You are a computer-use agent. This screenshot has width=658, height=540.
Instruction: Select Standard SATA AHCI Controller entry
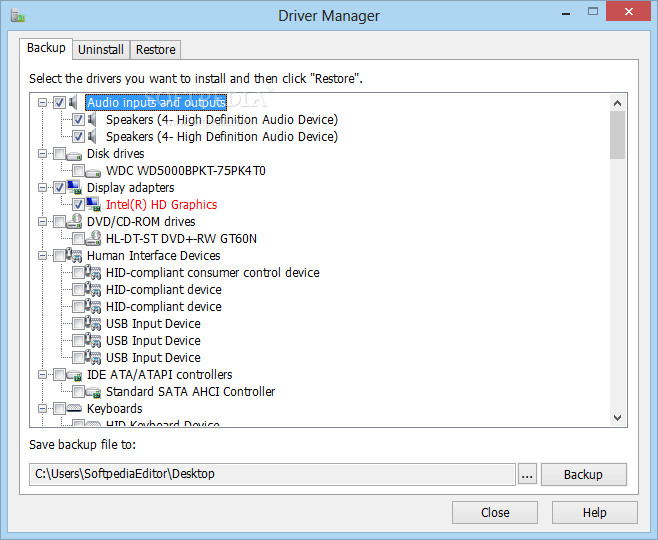click(x=191, y=391)
